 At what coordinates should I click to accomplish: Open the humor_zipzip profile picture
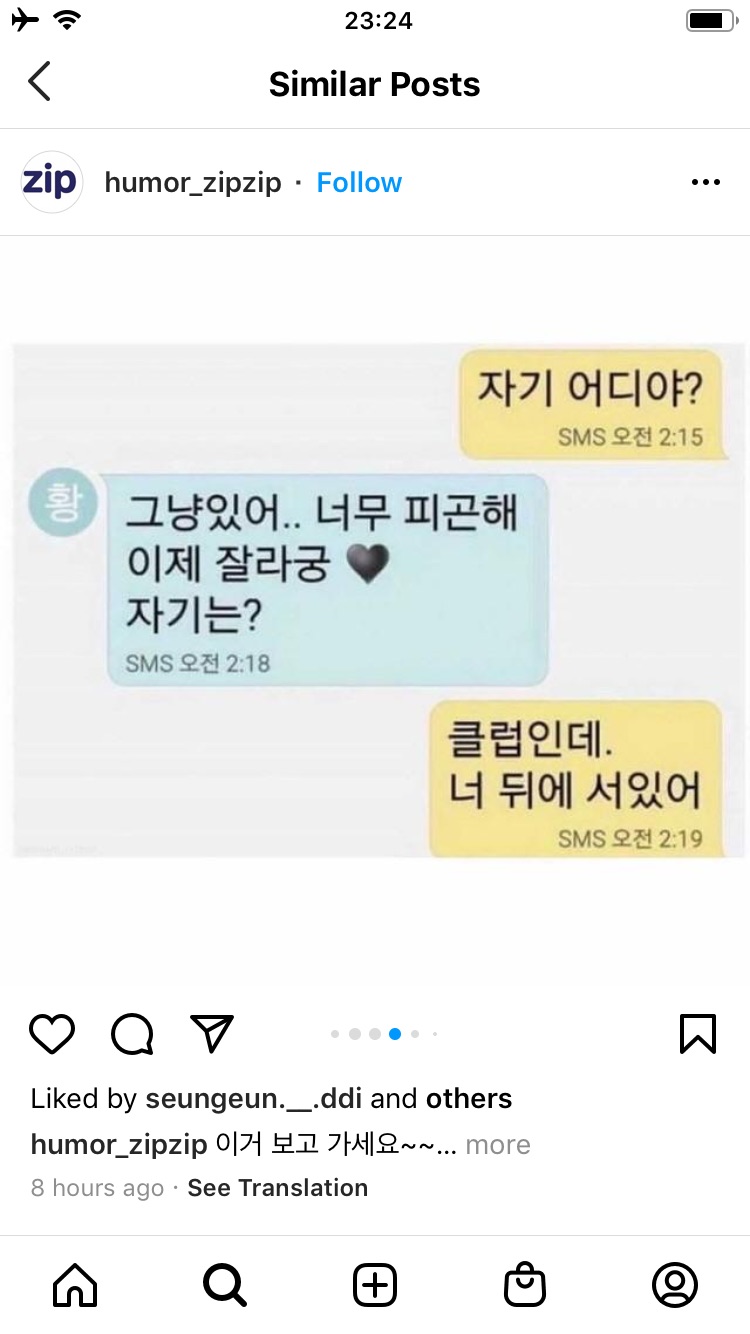[51, 182]
